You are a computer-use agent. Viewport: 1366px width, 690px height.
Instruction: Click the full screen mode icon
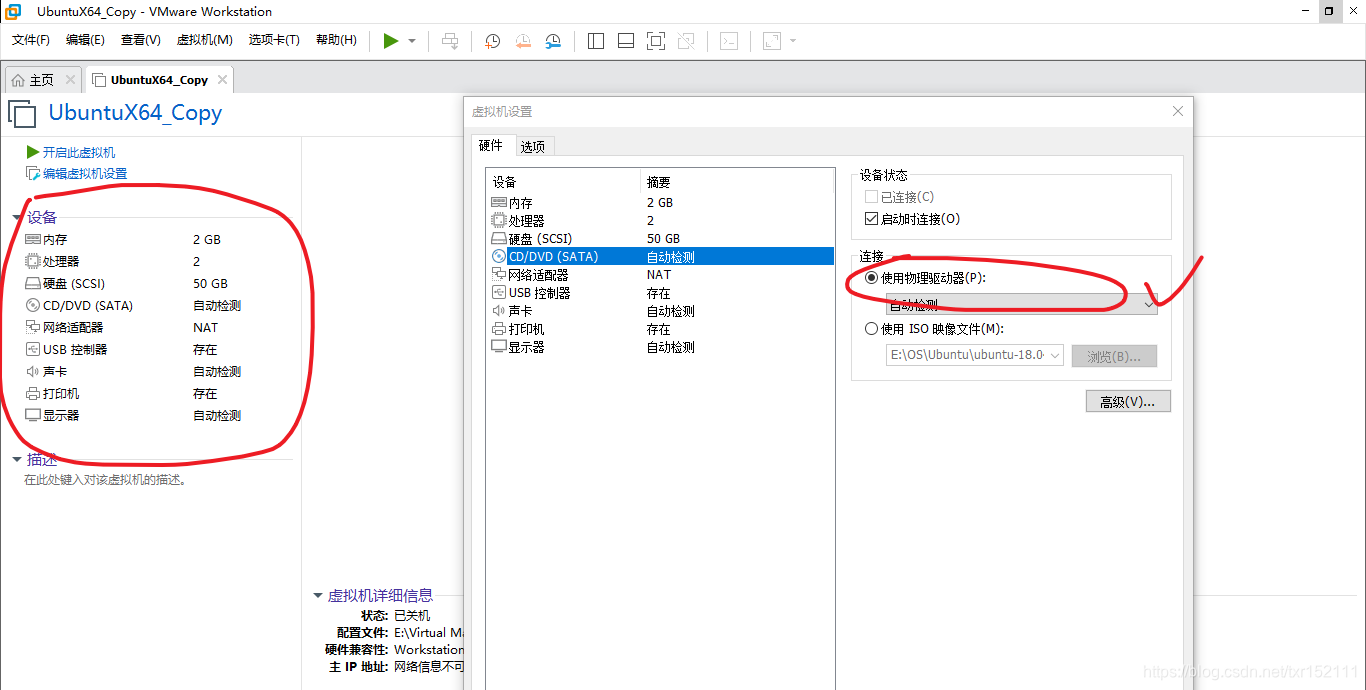656,40
